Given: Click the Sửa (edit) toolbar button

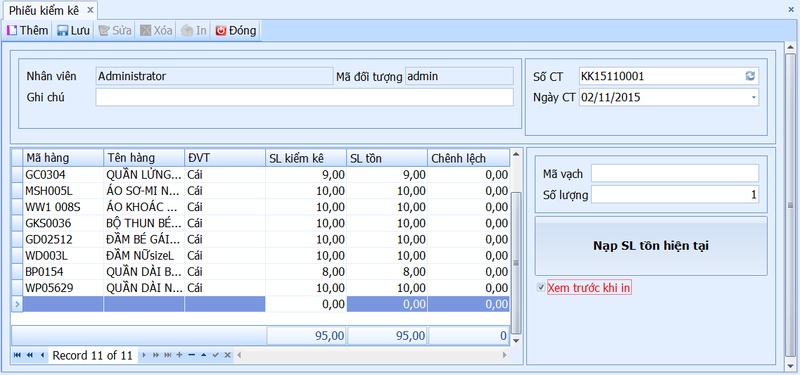Looking at the screenshot, I should pyautogui.click(x=115, y=31).
